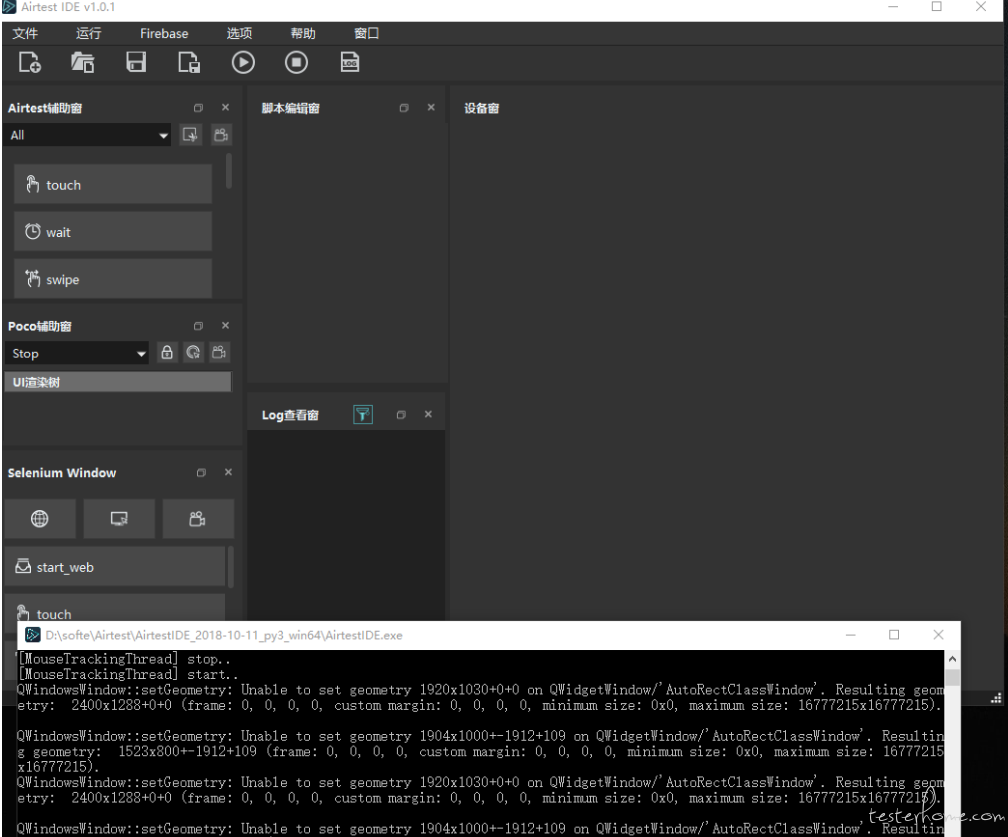The image size is (1008, 837).
Task: Open the 窗口 menu
Action: tap(366, 33)
